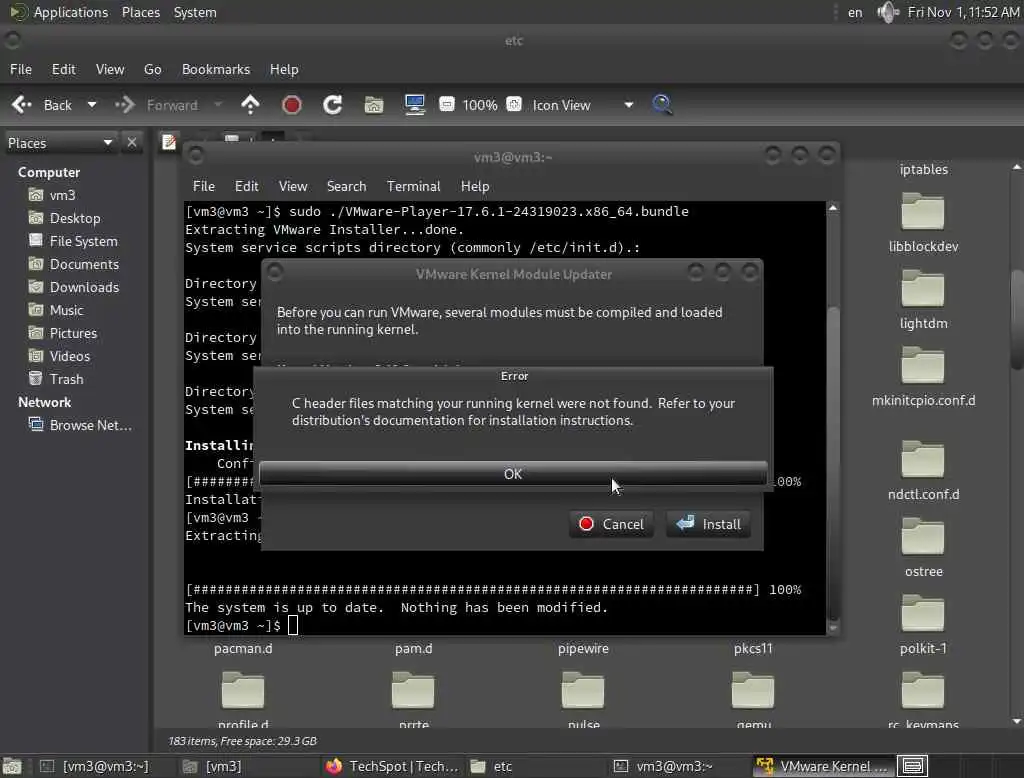
Task: Click OK in the Error dialog
Action: (513, 474)
